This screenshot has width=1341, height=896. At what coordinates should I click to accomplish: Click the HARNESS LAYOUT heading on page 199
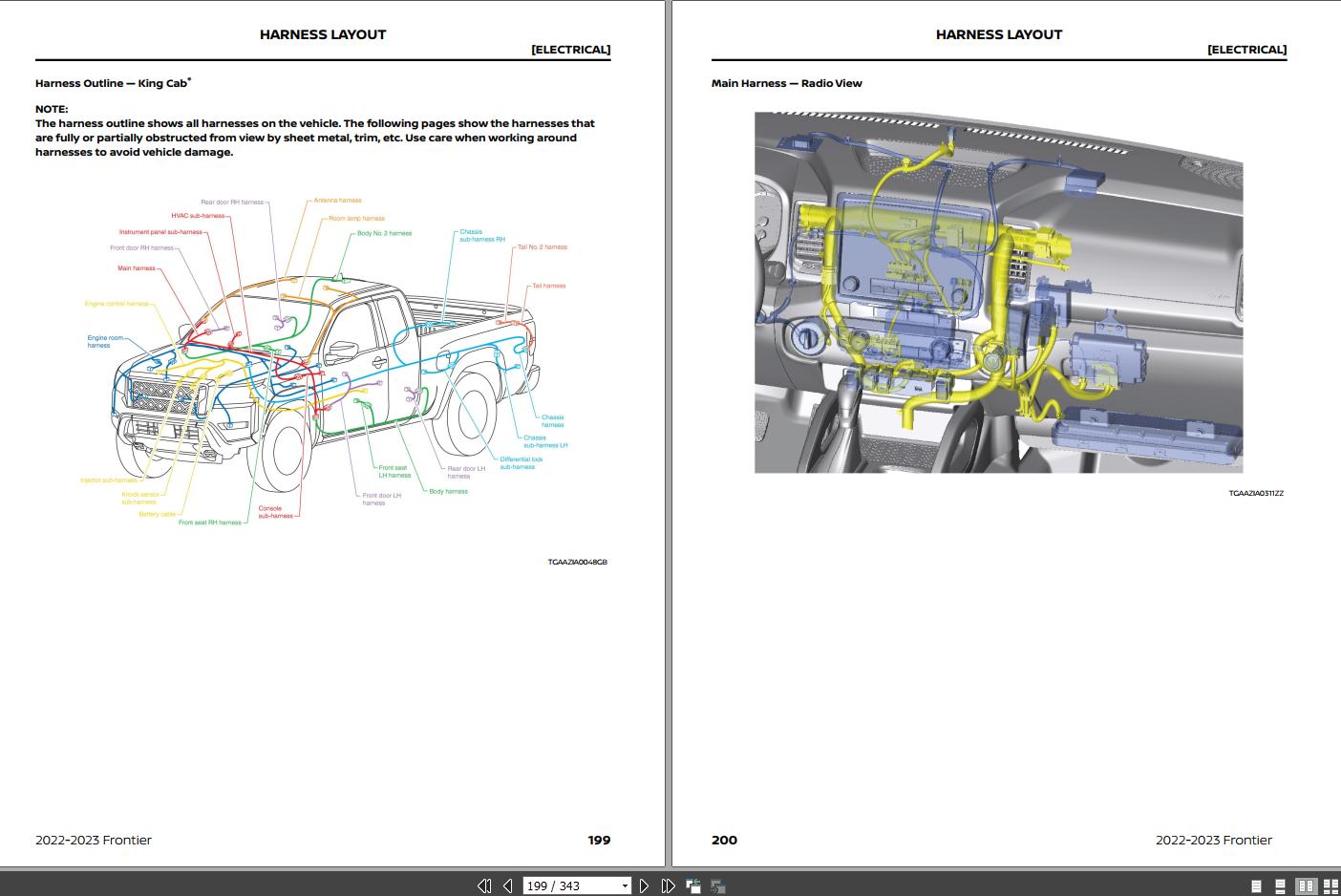[x=323, y=34]
